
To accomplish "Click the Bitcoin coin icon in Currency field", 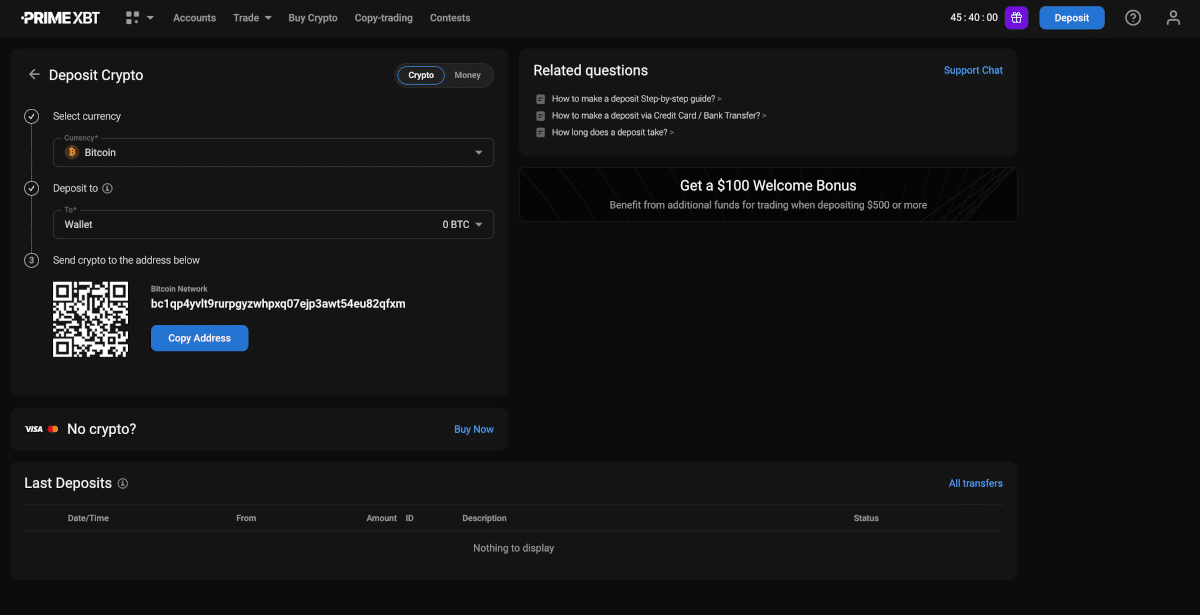I will (x=71, y=152).
